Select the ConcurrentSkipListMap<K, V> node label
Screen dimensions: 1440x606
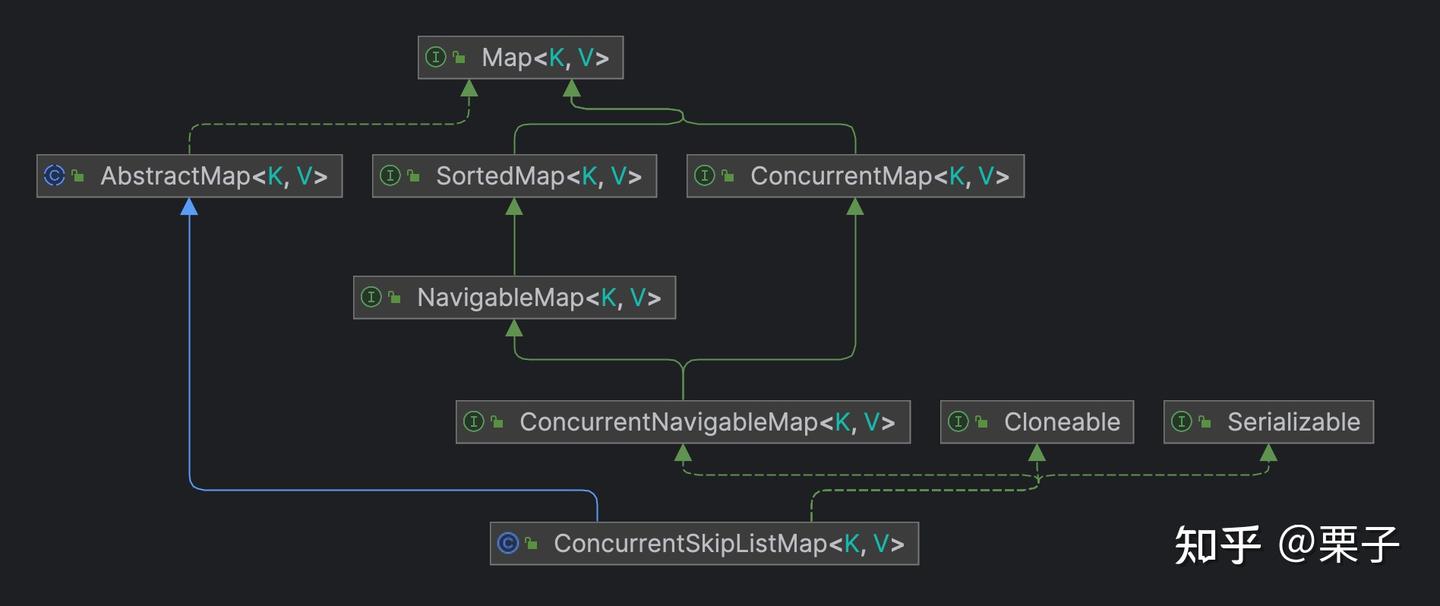coord(729,543)
